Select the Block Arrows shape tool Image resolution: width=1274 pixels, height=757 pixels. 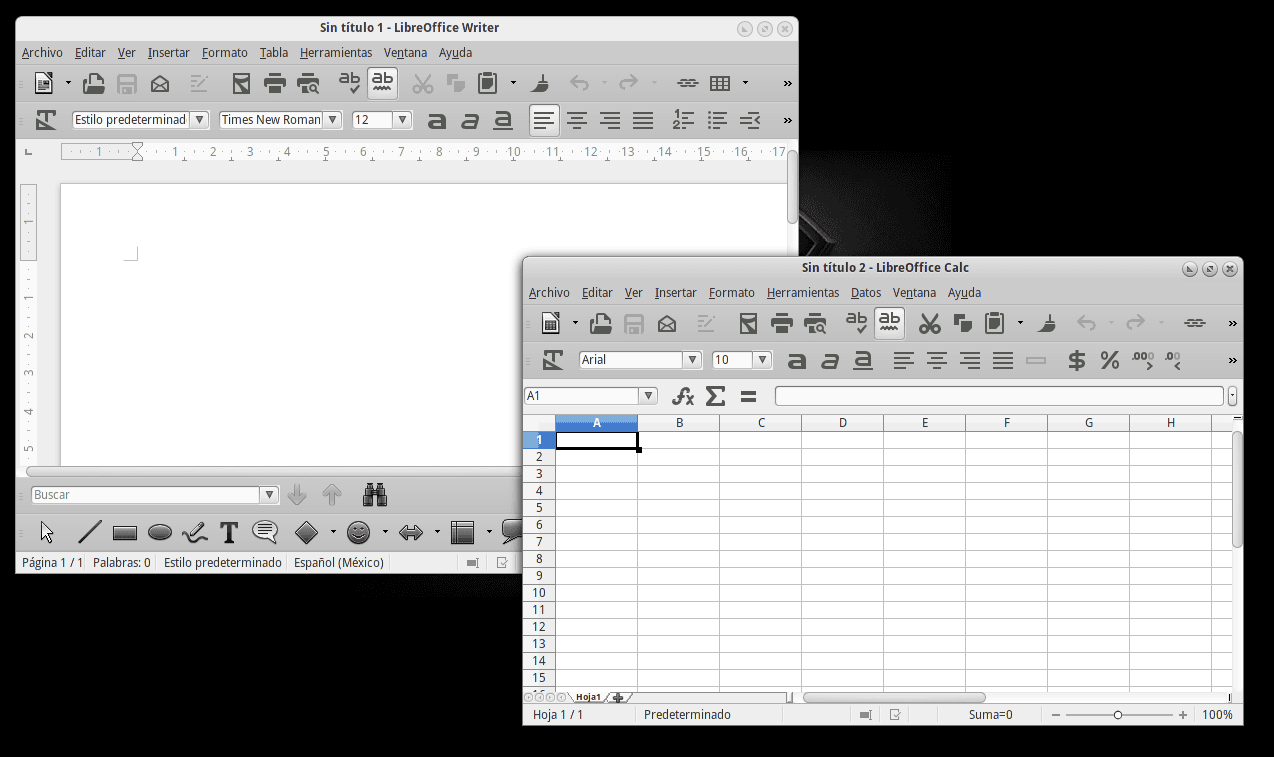tap(411, 532)
